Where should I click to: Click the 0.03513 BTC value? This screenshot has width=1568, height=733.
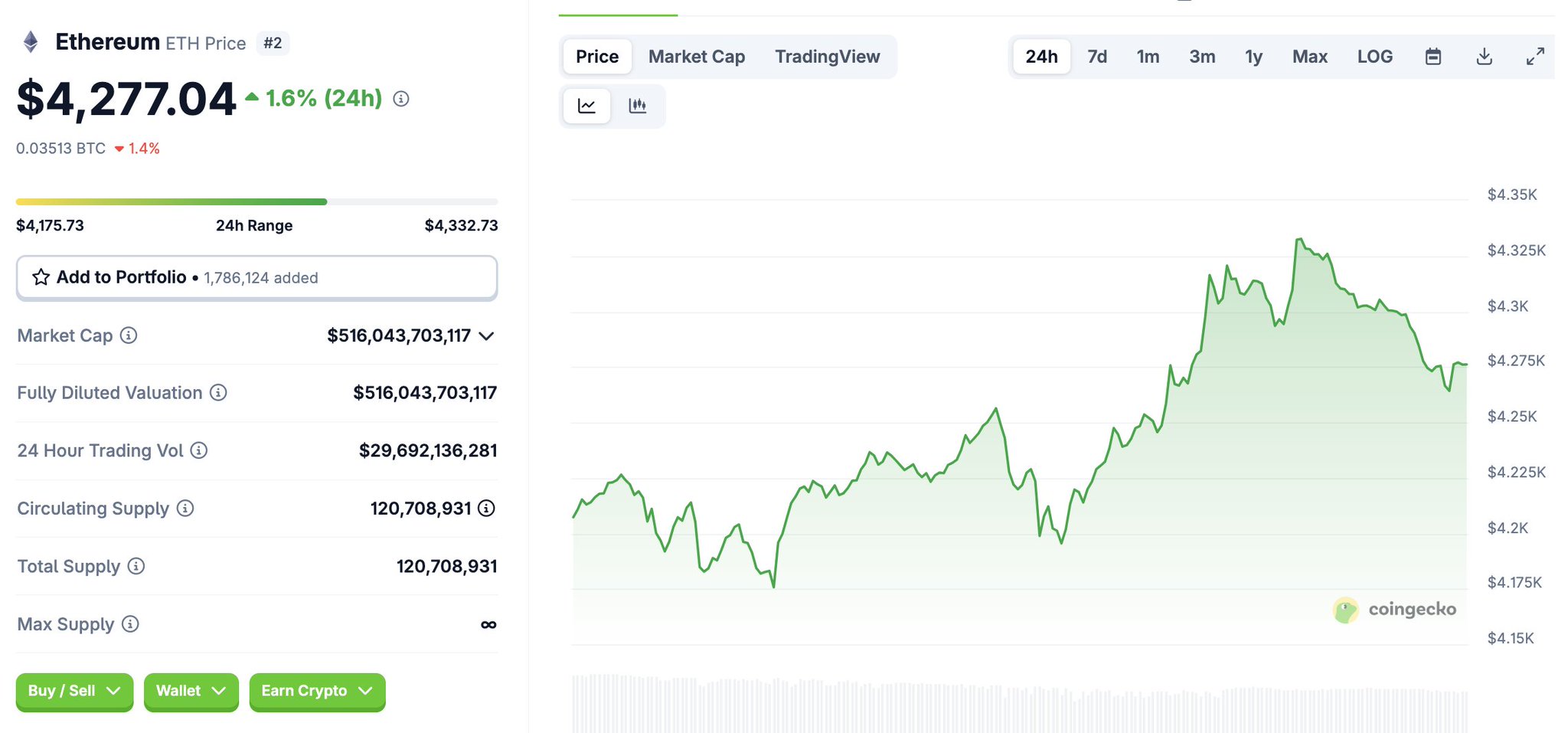(60, 149)
